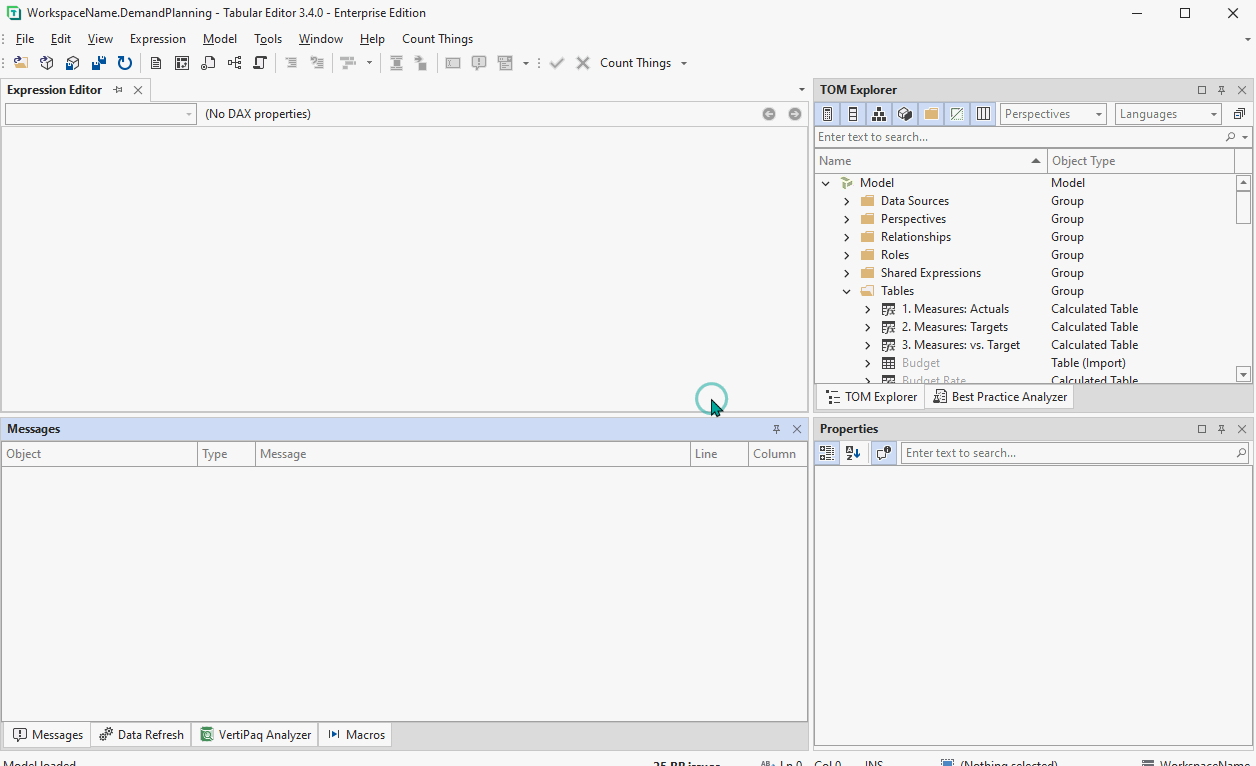Create new DAX query document icon
1256x766 pixels.
click(156, 63)
